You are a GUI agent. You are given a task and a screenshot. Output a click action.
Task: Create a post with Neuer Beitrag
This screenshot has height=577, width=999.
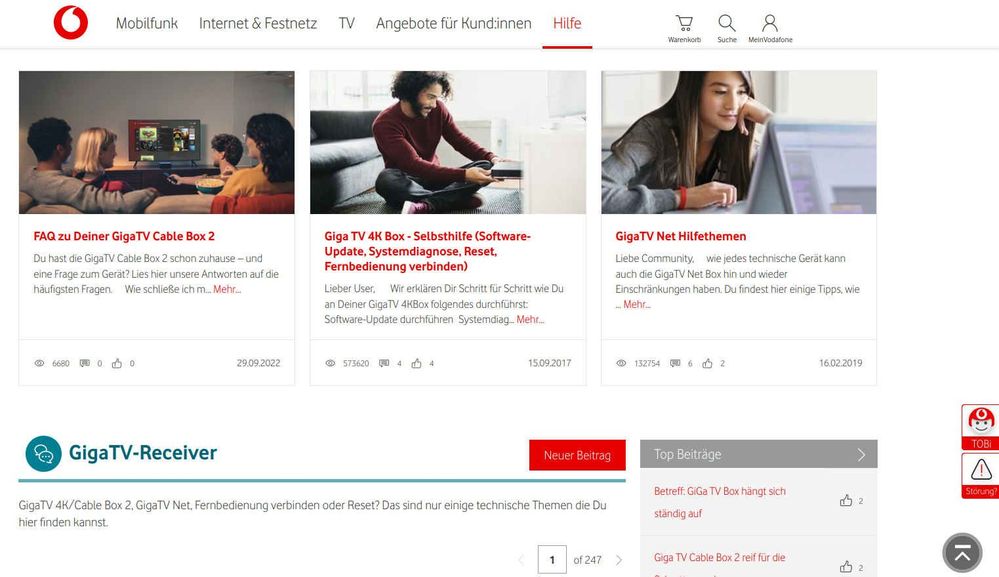pyautogui.click(x=577, y=455)
